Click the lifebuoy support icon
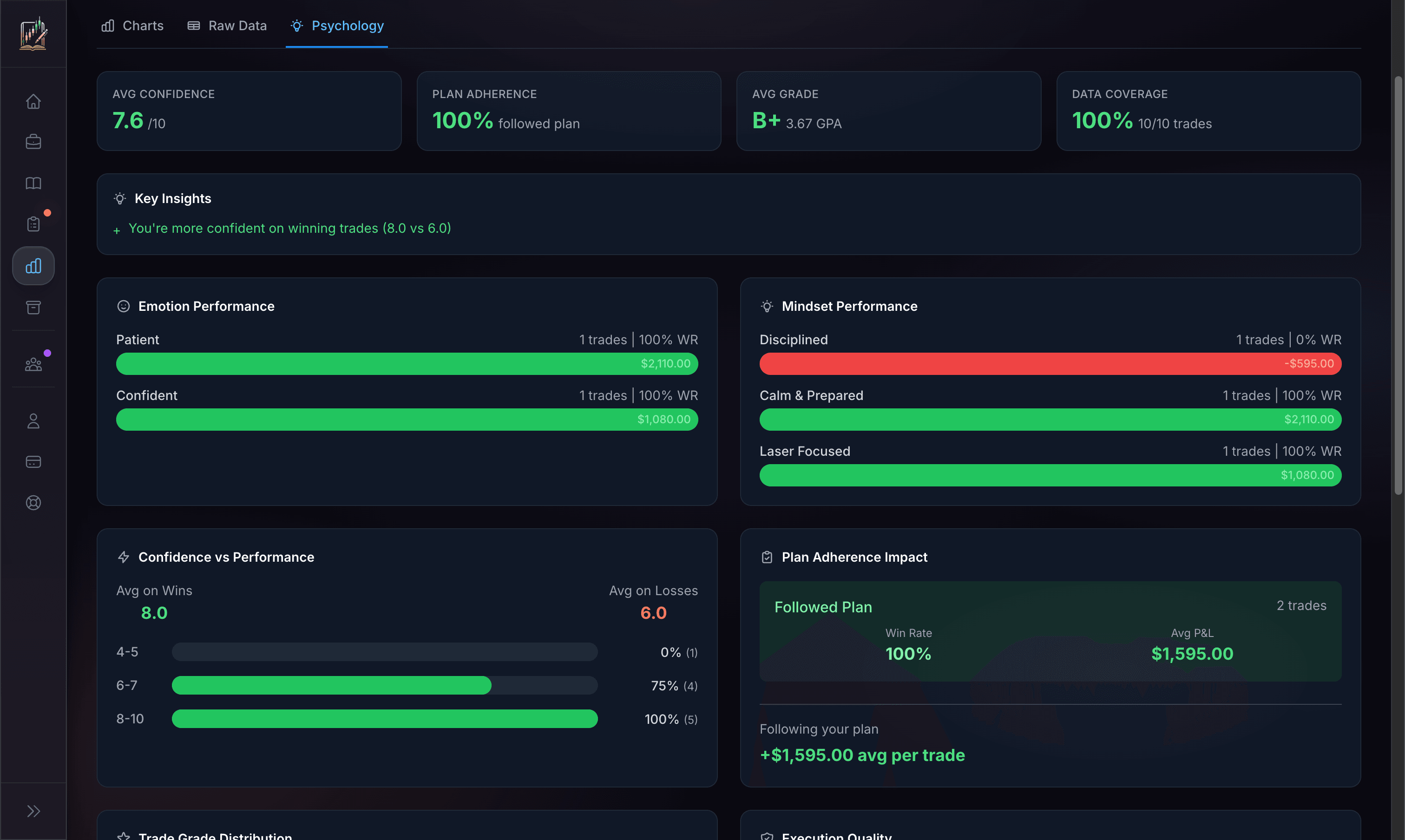1405x840 pixels. (33, 503)
